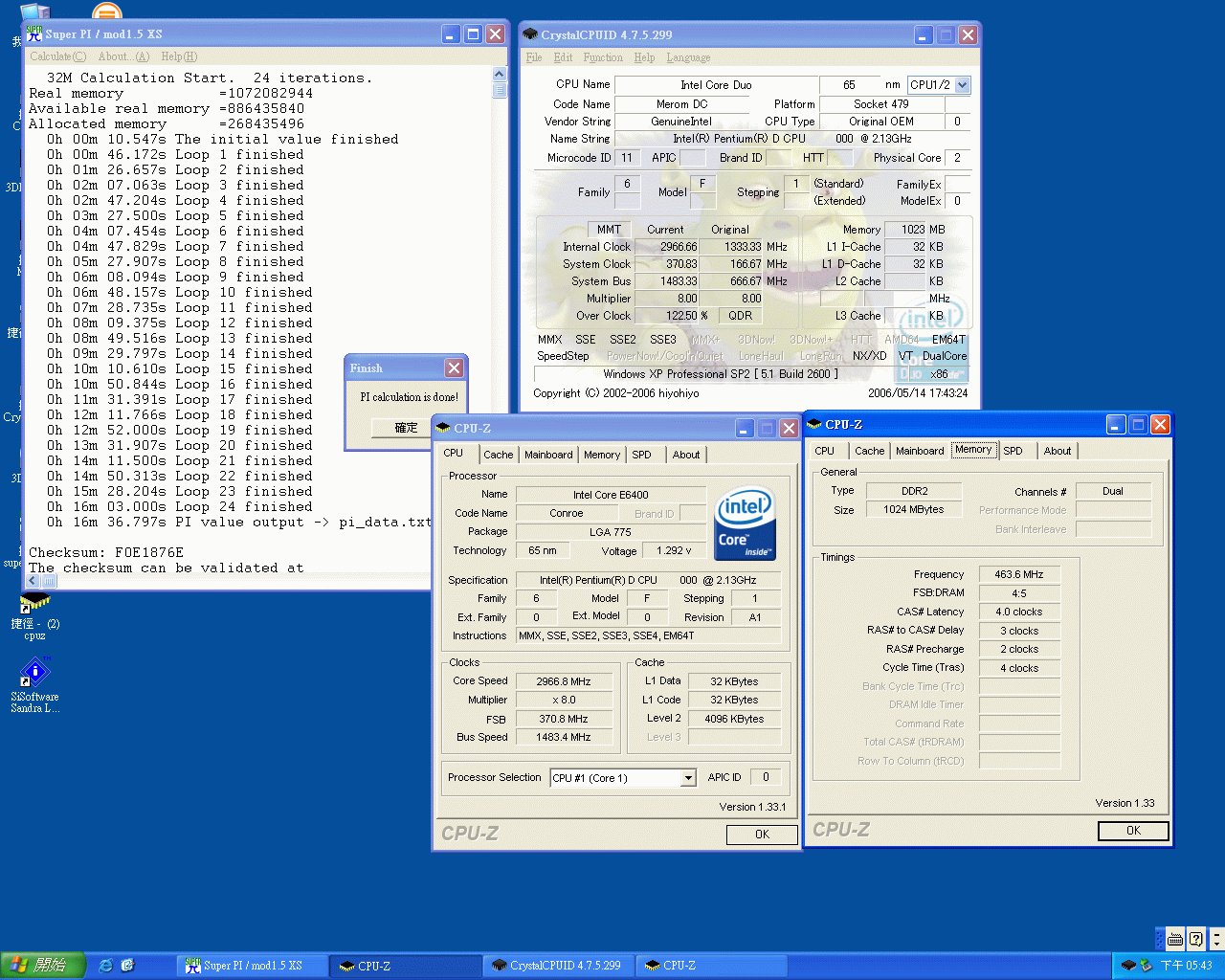
Task: Click the quick launch icon right of Internet Explorer
Action: [x=127, y=966]
